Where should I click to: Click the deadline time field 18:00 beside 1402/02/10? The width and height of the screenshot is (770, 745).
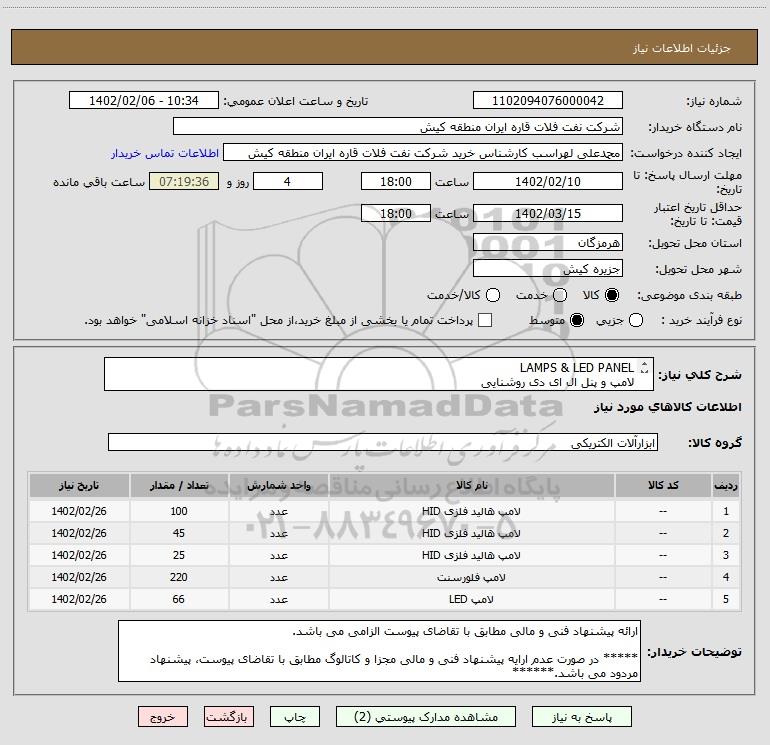(x=396, y=181)
